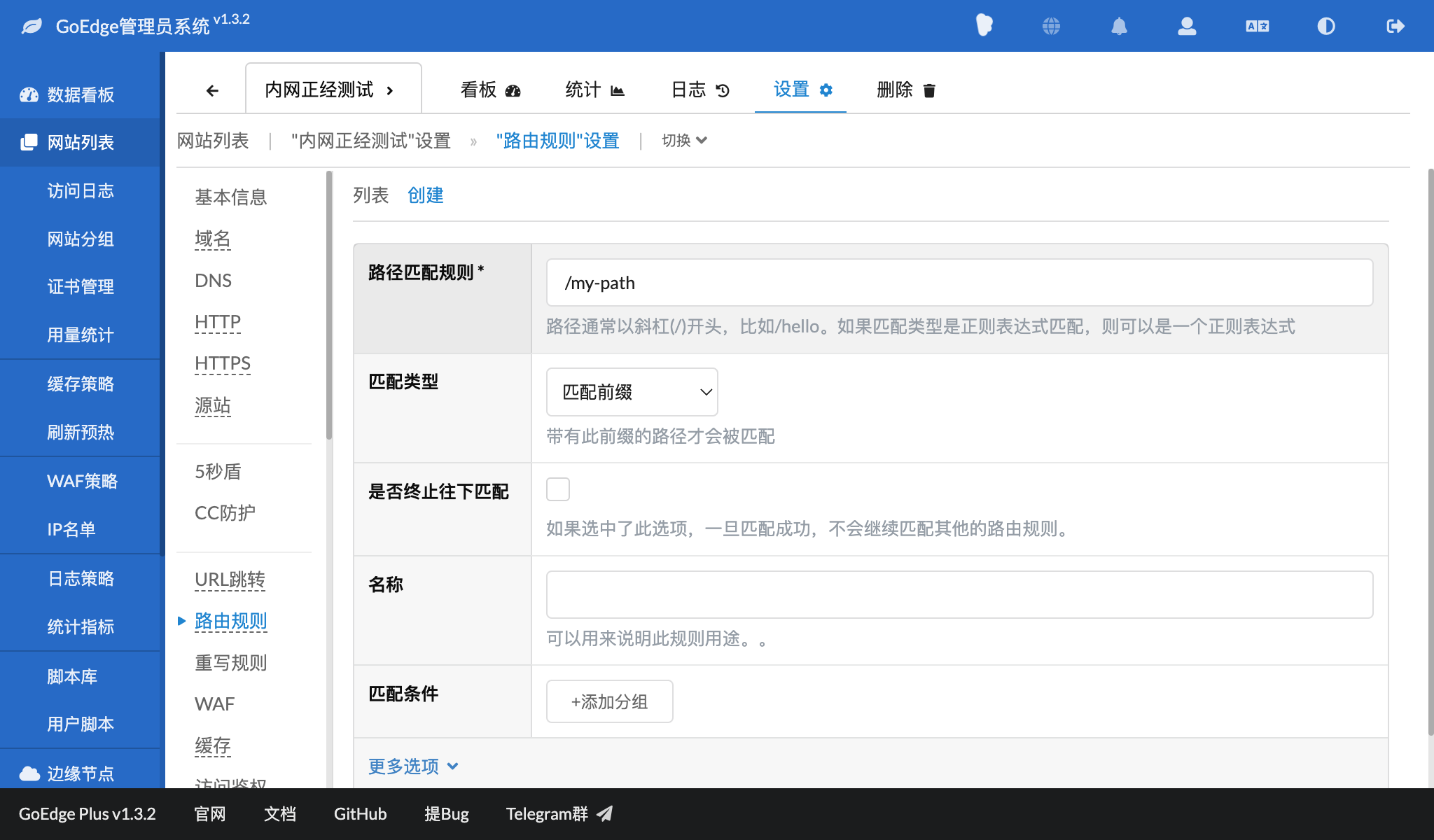
Task: Open the user profile icon
Action: pos(1187,27)
